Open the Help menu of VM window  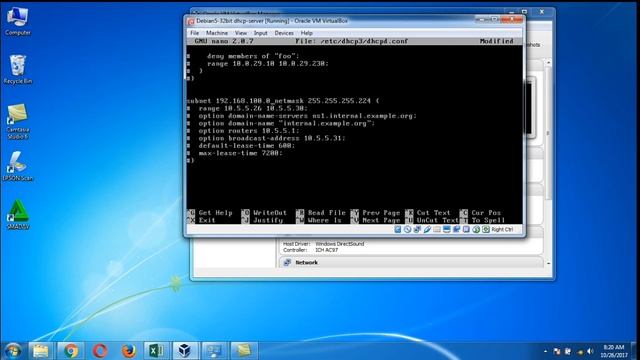click(307, 33)
